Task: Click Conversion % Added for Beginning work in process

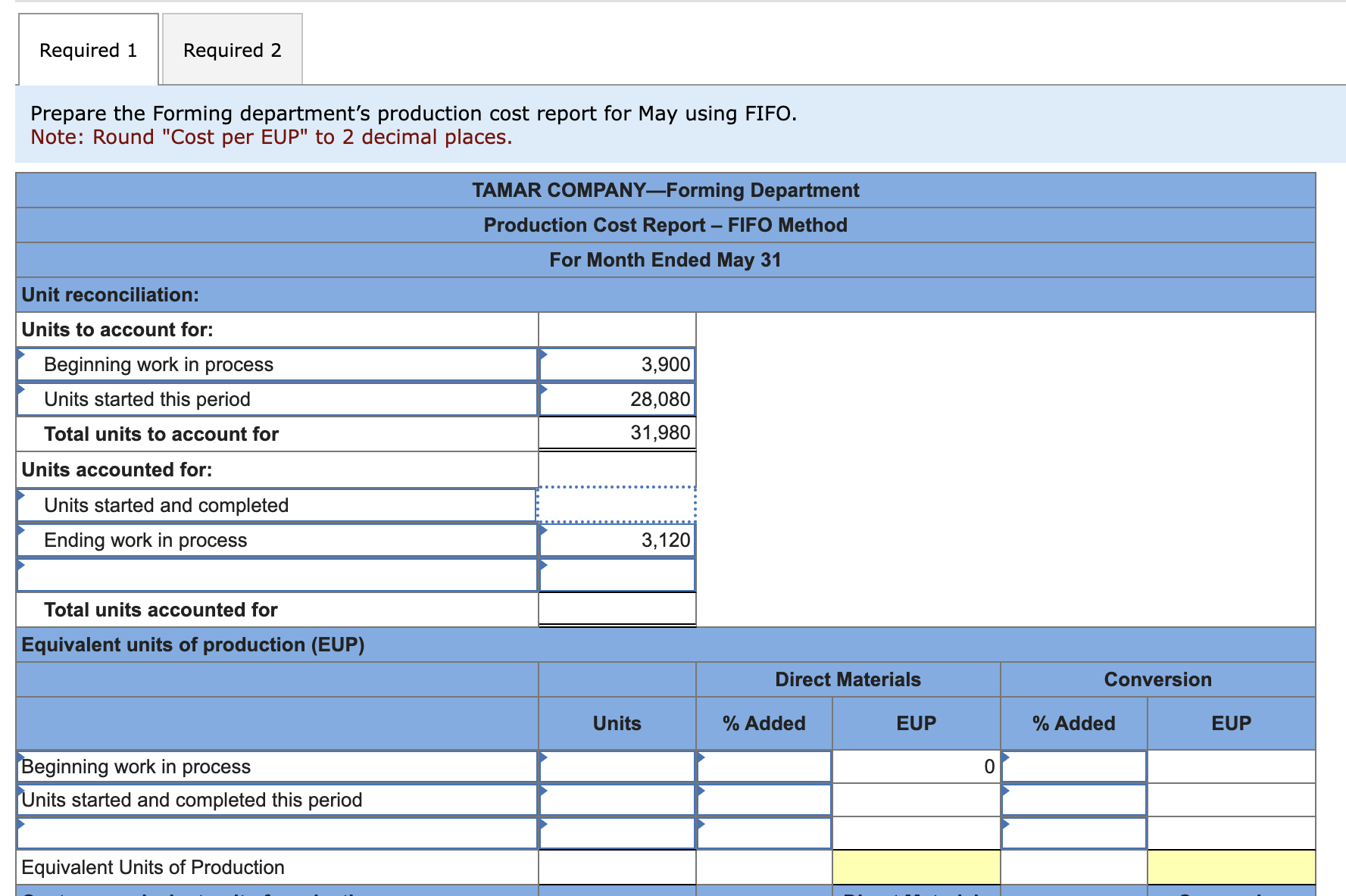Action: pyautogui.click(x=1074, y=766)
